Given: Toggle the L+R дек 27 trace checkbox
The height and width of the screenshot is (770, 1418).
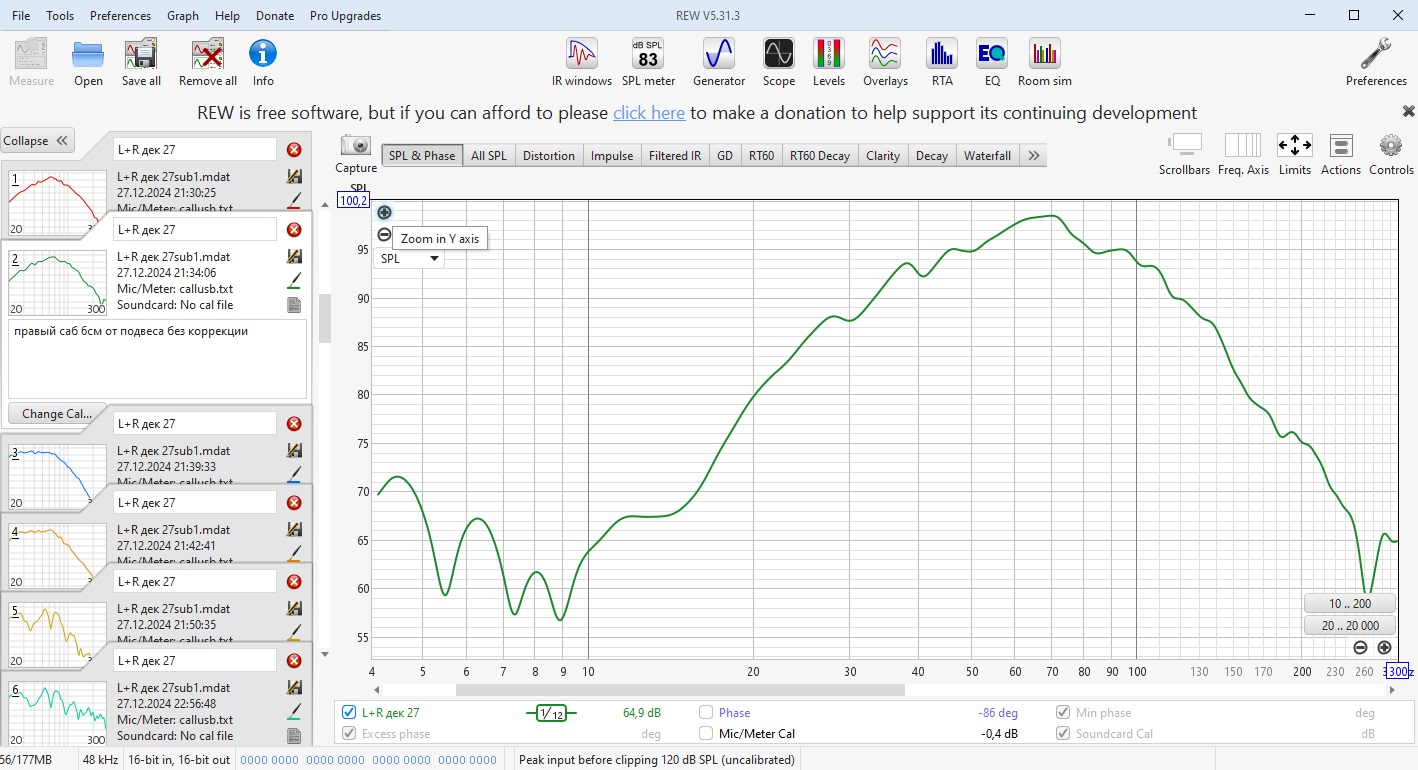Looking at the screenshot, I should 349,713.
